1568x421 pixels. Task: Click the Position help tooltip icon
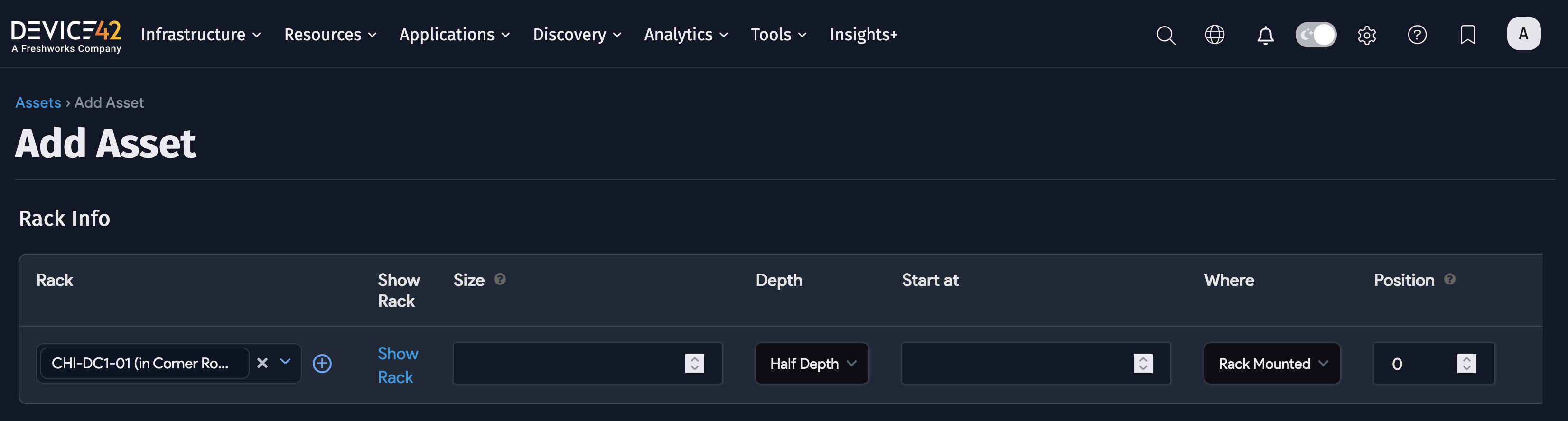click(1450, 279)
